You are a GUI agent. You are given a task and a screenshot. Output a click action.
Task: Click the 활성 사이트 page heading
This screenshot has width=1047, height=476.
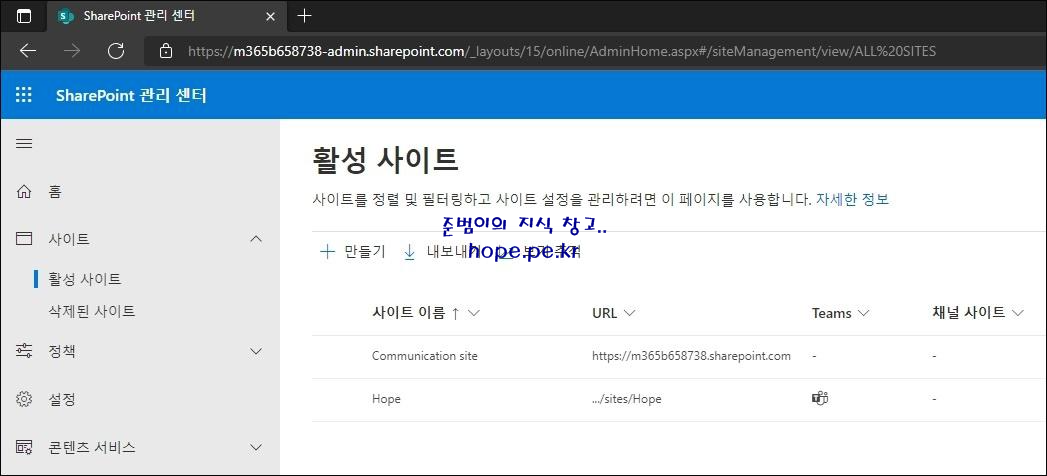pyautogui.click(x=385, y=161)
